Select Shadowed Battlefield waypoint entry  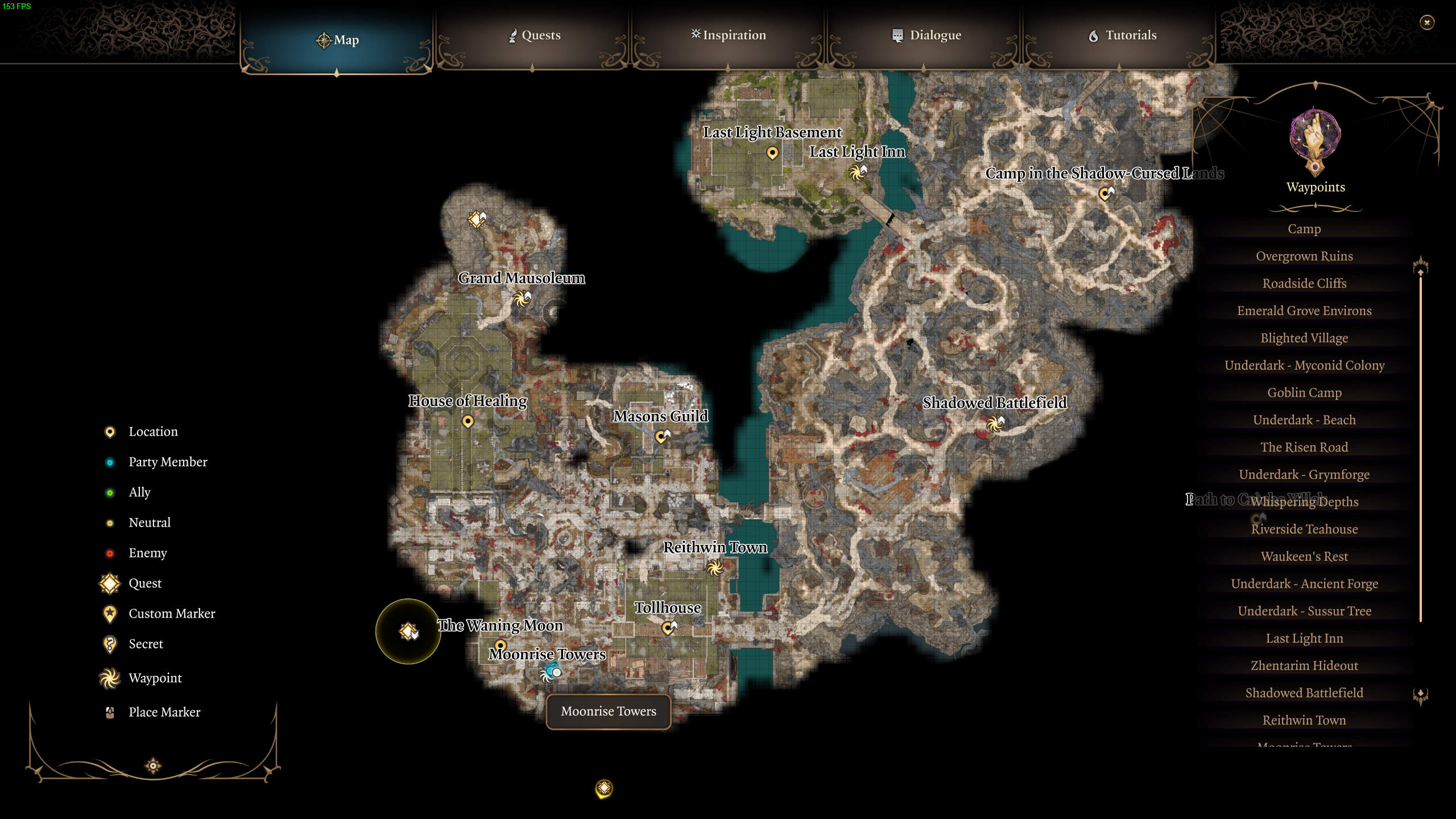(x=1304, y=692)
